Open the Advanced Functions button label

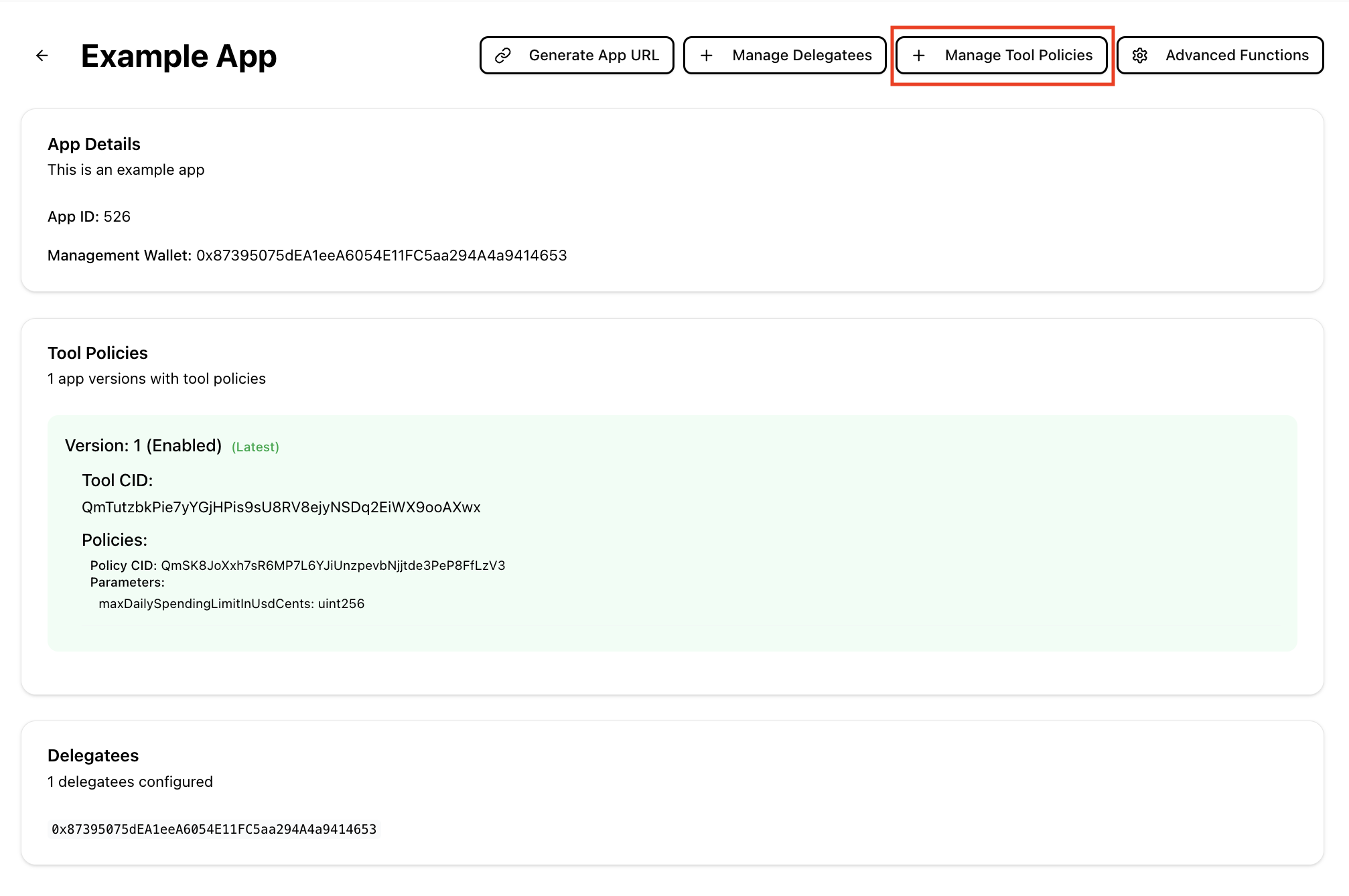[1237, 56]
